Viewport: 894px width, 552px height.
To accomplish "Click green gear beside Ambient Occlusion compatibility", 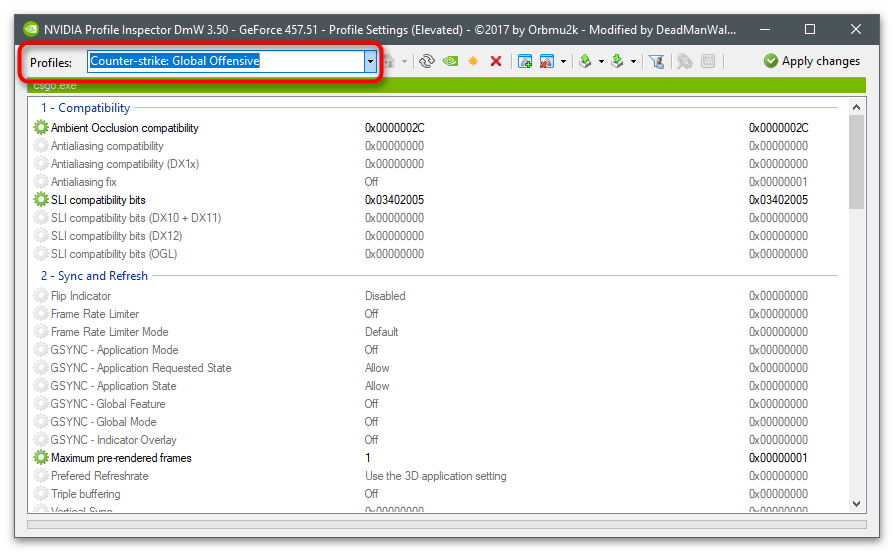I will tap(40, 127).
